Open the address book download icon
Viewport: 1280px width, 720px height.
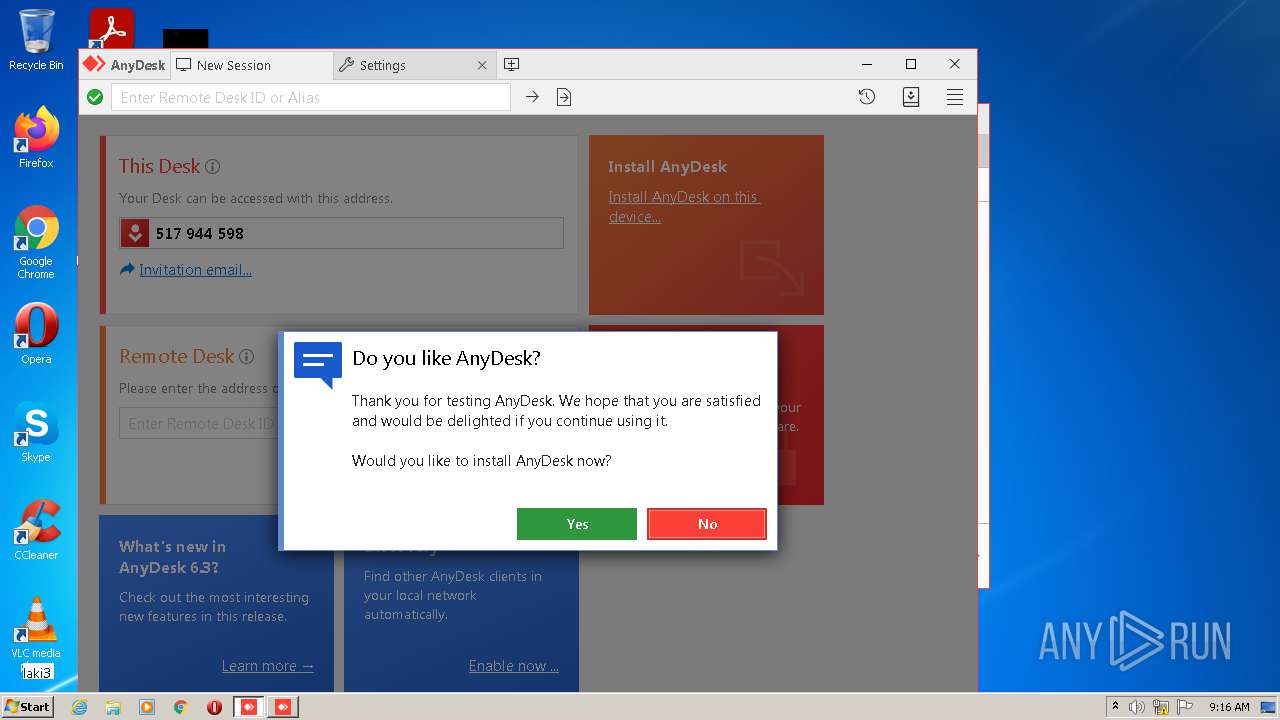coord(911,97)
